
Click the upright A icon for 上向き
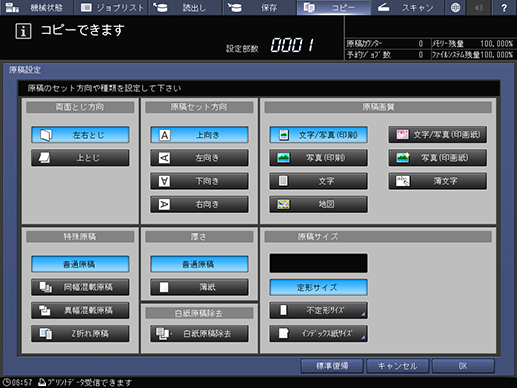pyautogui.click(x=164, y=135)
